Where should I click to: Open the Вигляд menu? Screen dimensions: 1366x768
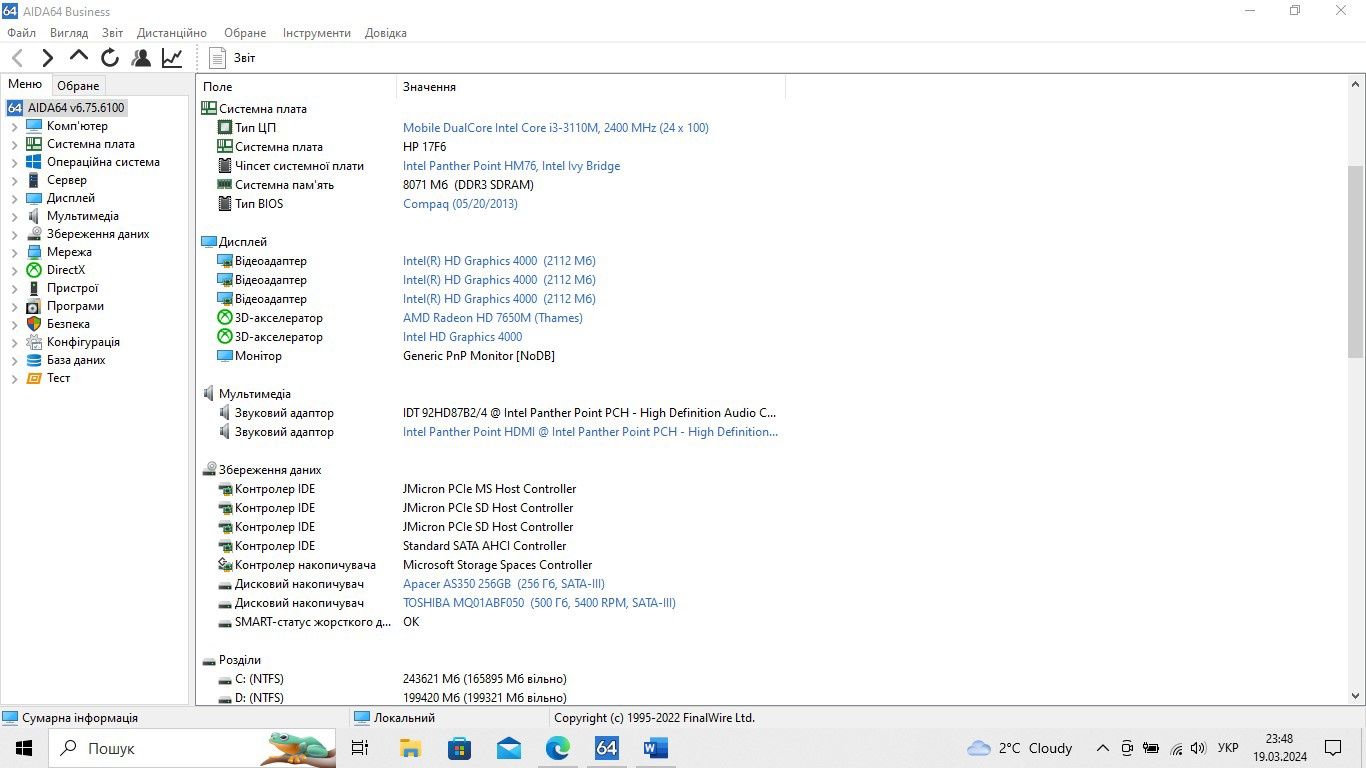69,33
